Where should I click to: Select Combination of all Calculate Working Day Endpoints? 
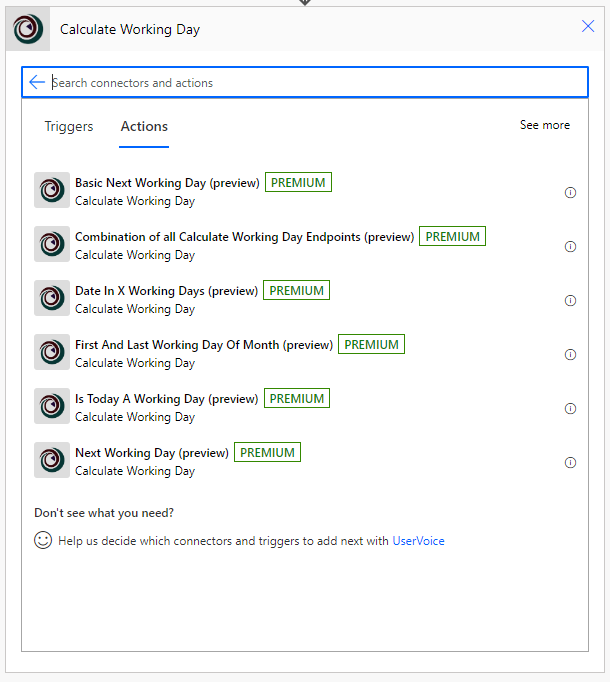pos(245,237)
